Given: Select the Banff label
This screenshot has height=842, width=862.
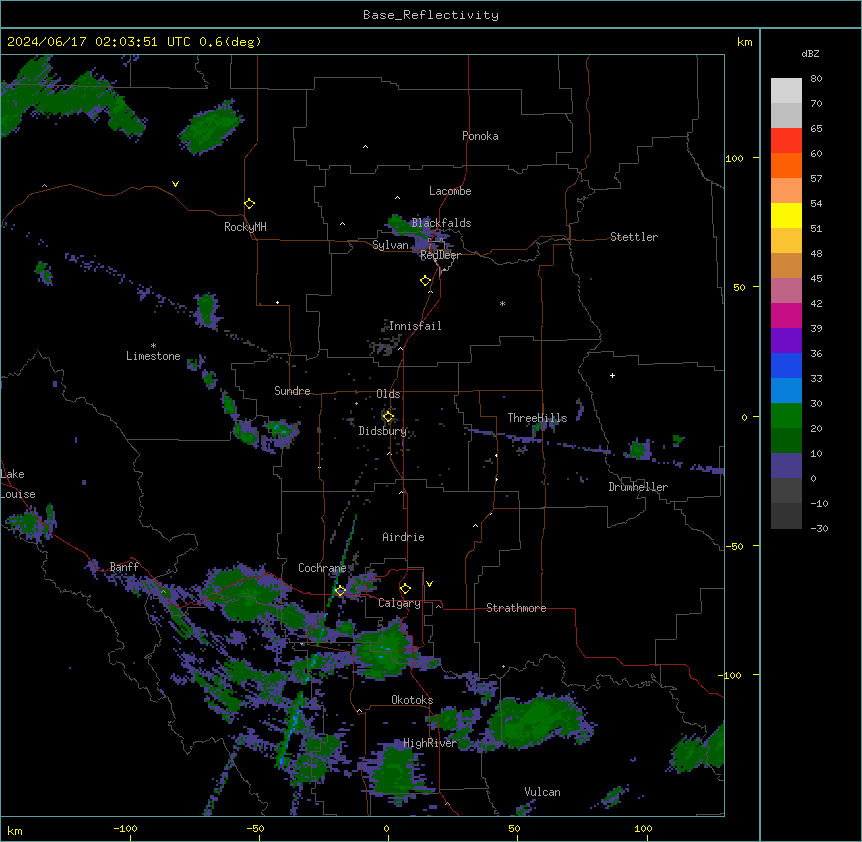Looking at the screenshot, I should pos(124,567).
